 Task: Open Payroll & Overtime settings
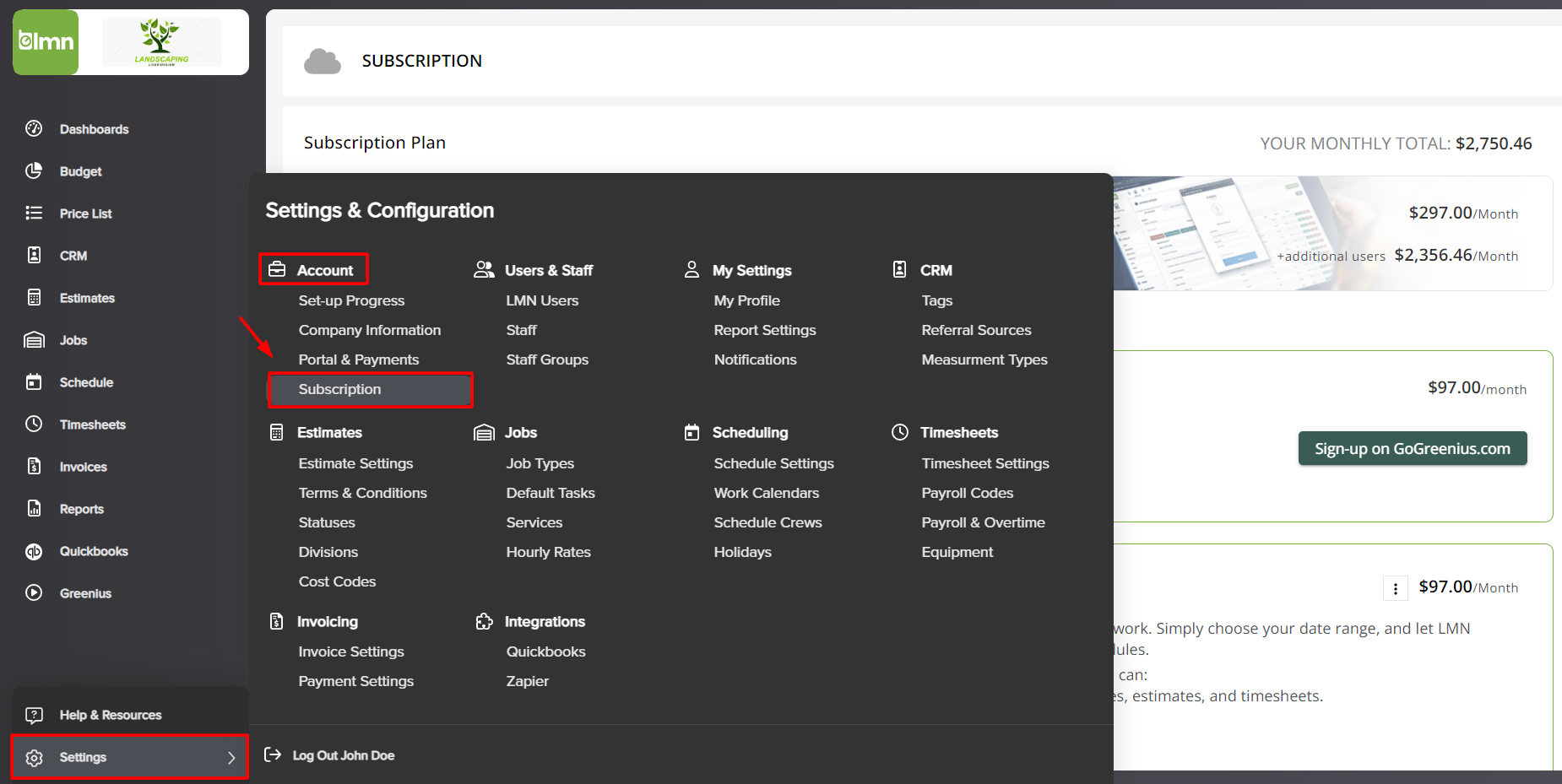point(983,522)
